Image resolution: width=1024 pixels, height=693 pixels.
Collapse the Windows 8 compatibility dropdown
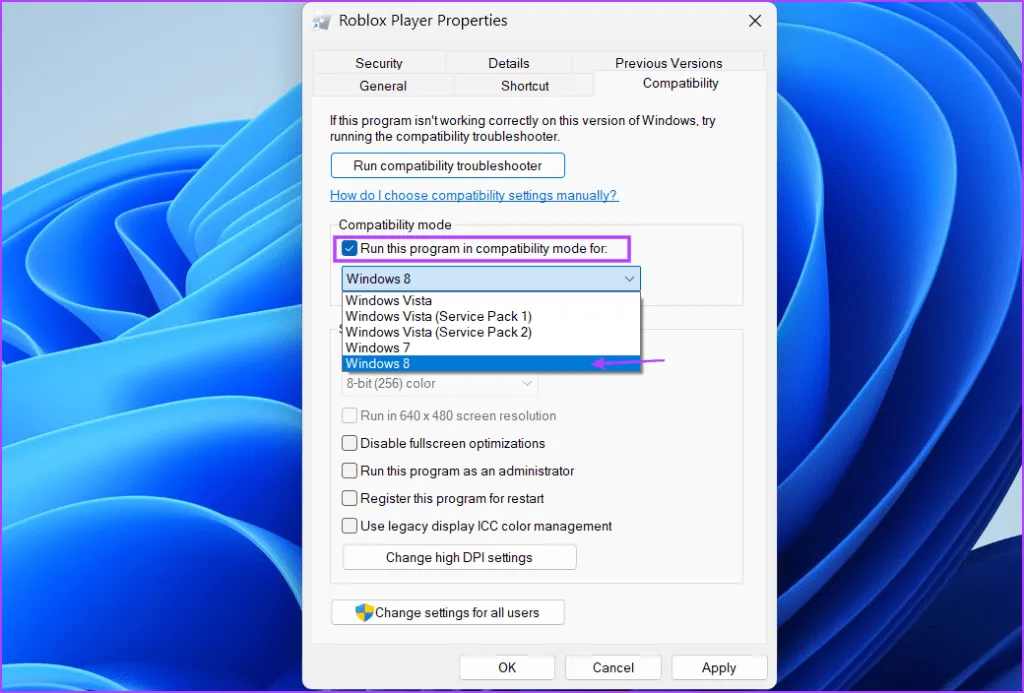tap(629, 279)
